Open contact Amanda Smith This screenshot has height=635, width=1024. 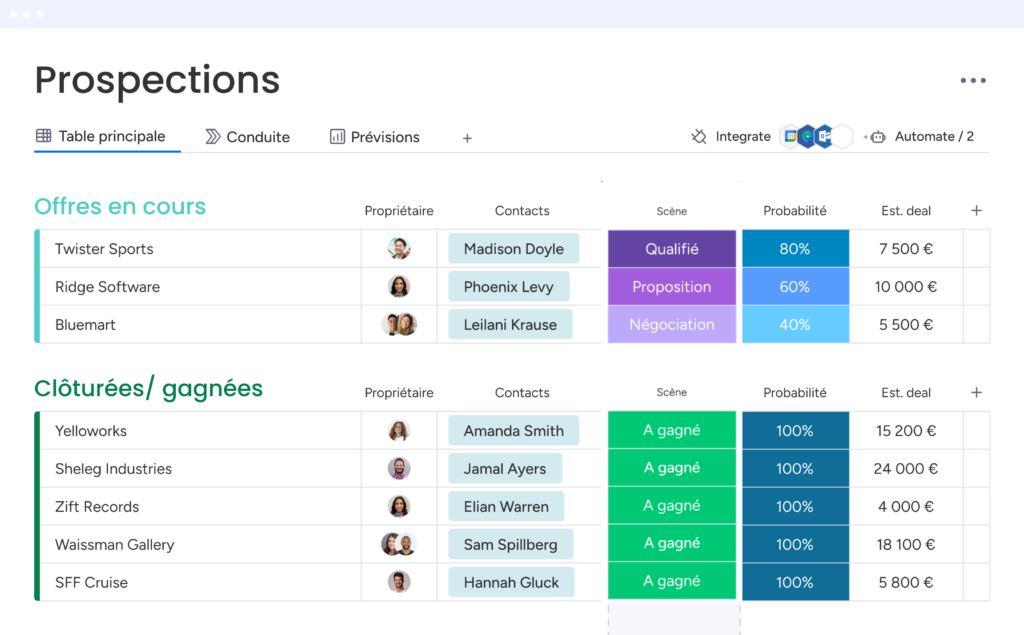(513, 431)
